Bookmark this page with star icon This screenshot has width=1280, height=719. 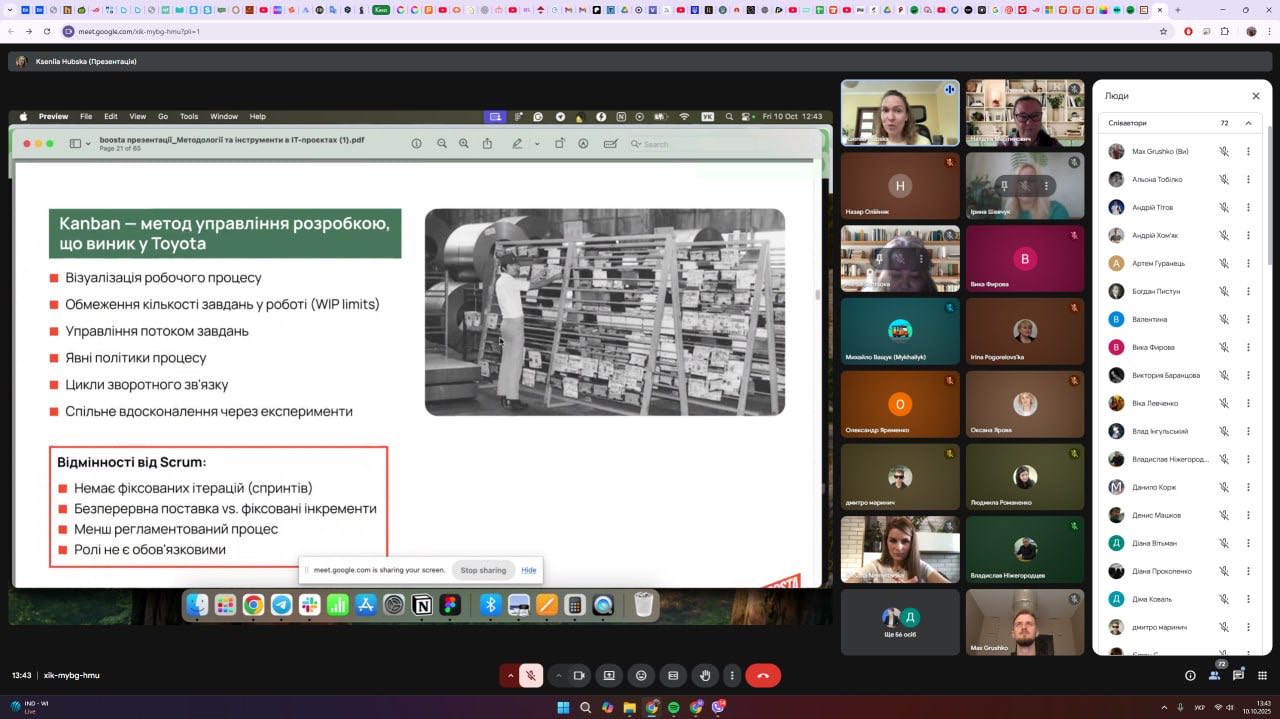1163,31
